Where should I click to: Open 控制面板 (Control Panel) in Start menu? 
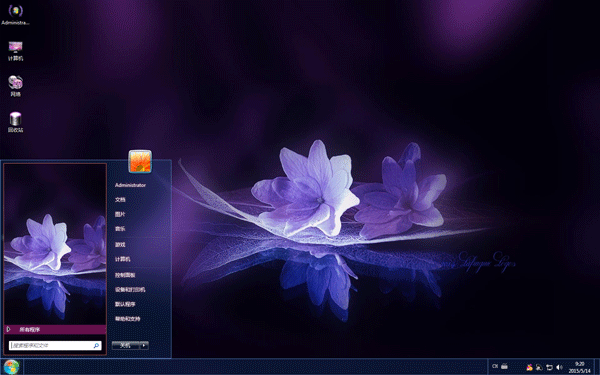click(x=125, y=275)
